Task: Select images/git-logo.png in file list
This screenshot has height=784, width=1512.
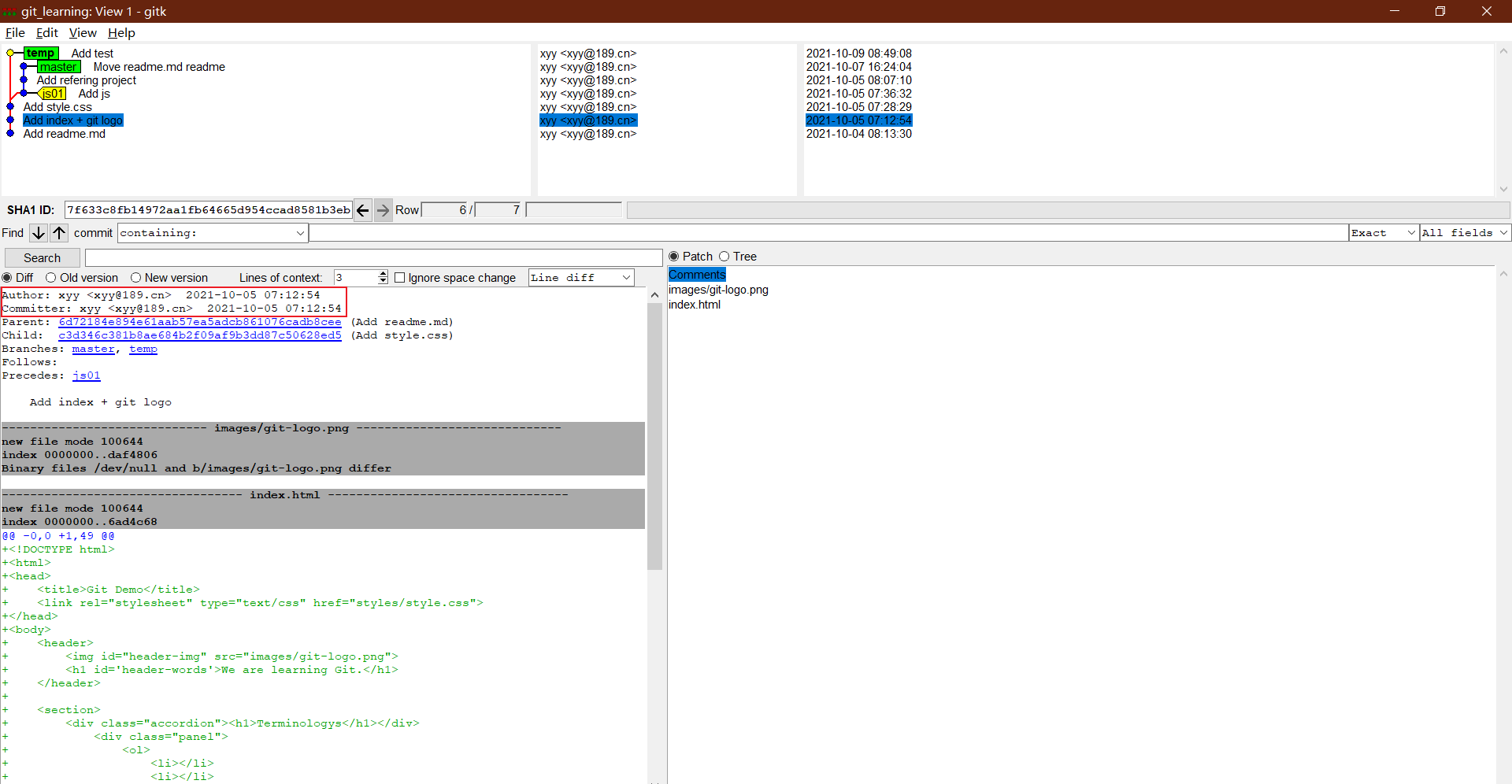Action: pos(718,290)
